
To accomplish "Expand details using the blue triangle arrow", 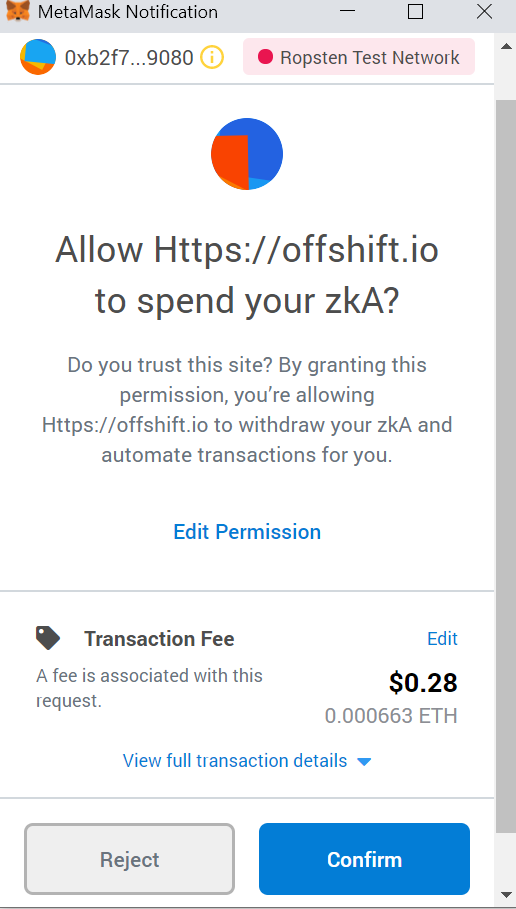I will [x=364, y=761].
